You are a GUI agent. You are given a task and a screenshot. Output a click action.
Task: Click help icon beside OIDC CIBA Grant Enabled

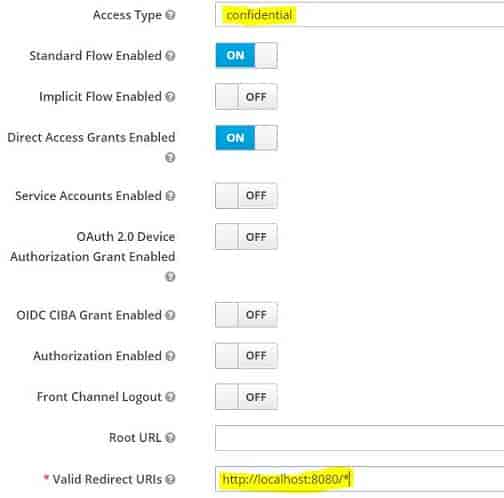pos(170,315)
